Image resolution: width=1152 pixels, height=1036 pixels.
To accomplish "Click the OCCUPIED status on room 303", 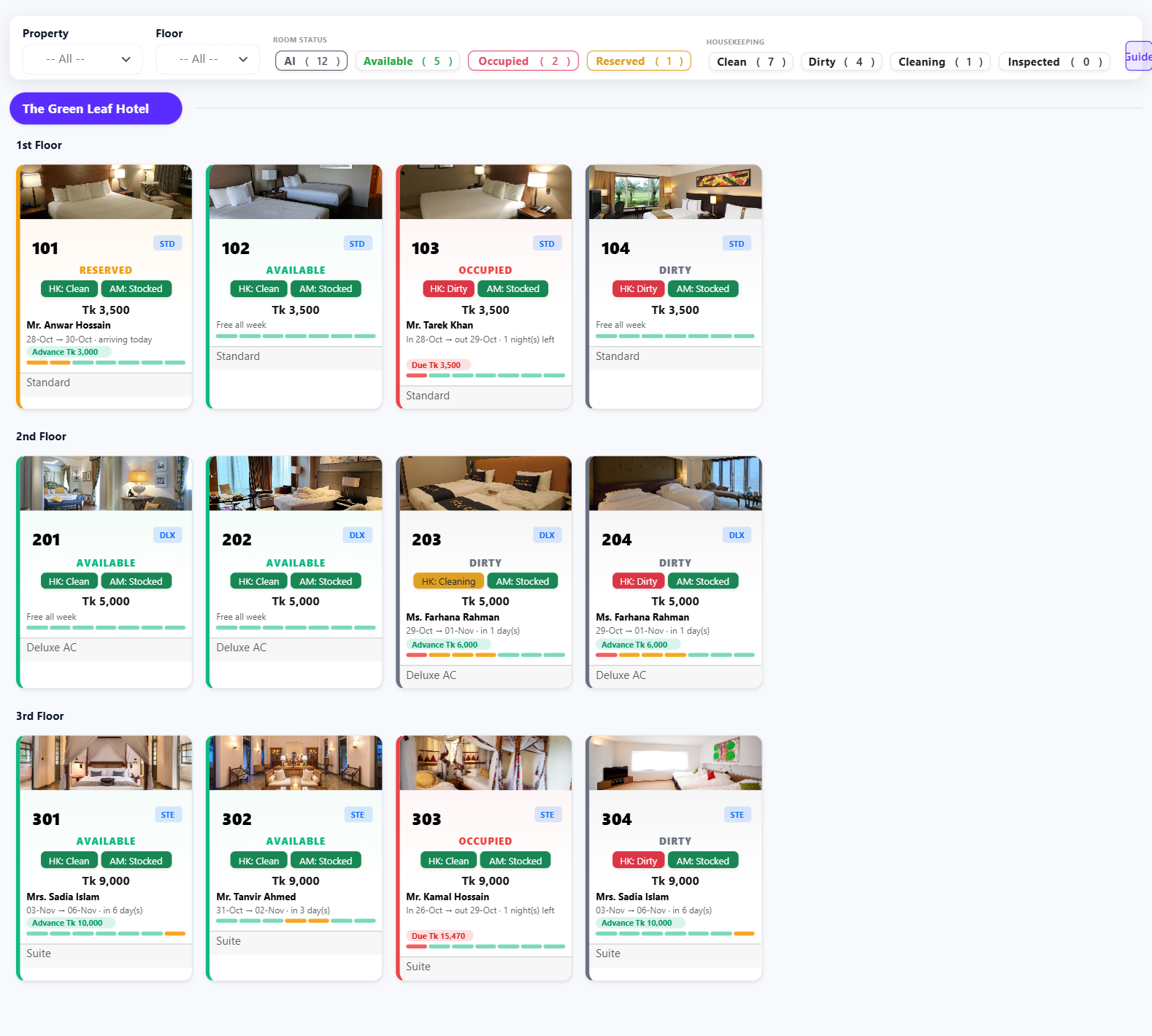I will point(485,841).
